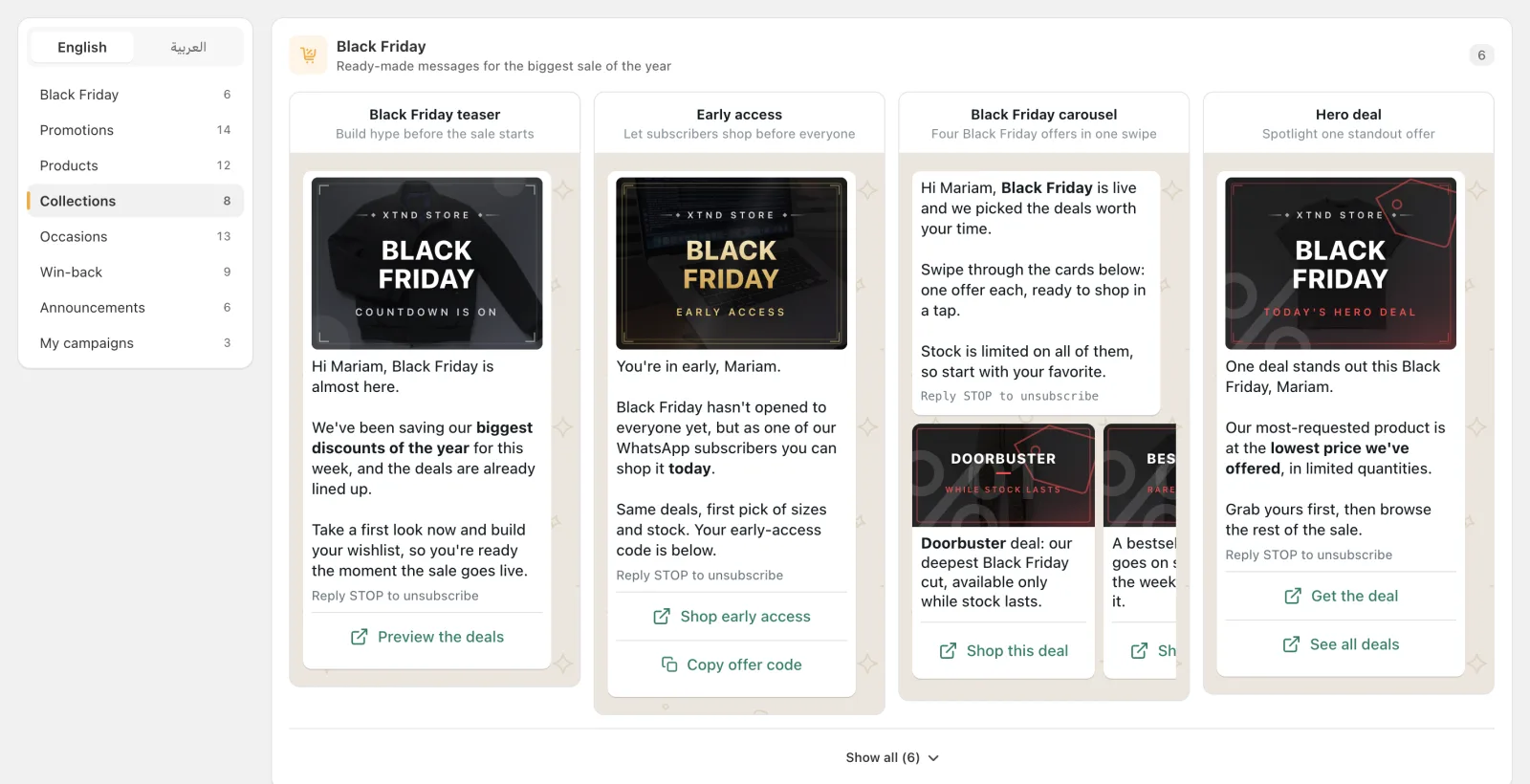Screen dimensions: 1530x784
Task: Click the Preview the deals button
Action: click(426, 637)
